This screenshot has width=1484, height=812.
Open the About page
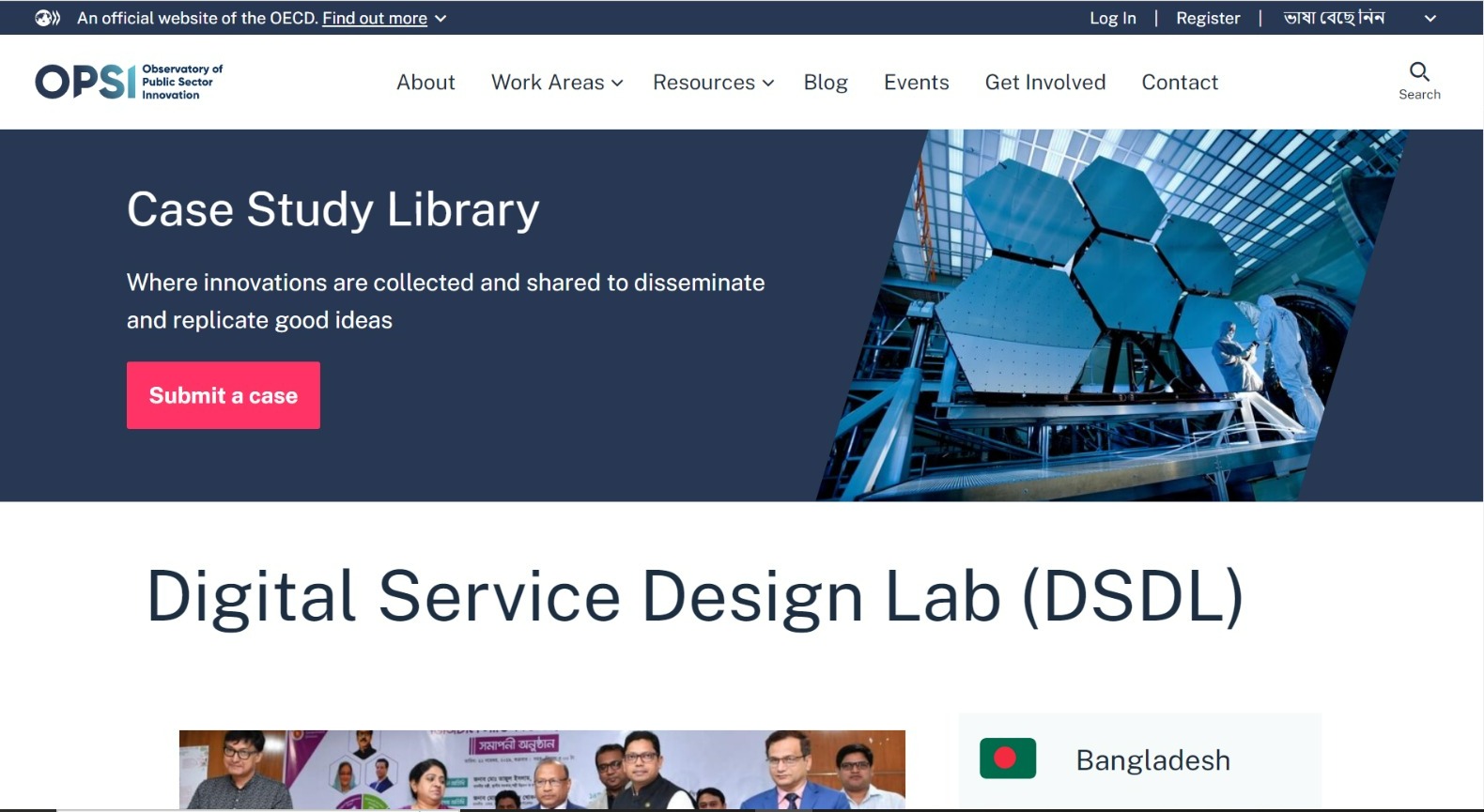click(425, 83)
